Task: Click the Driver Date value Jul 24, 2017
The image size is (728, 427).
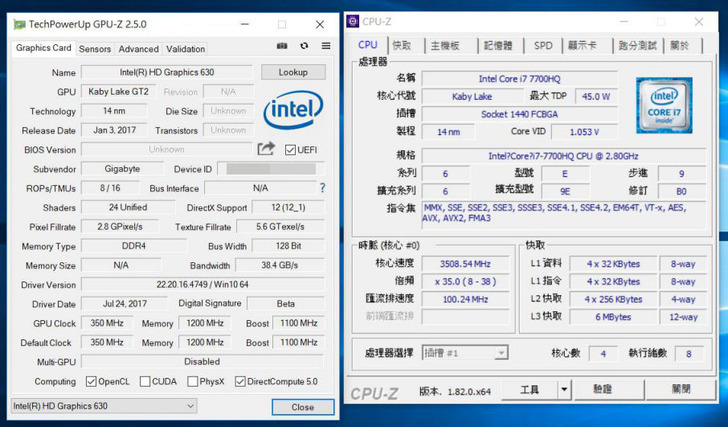Action: 124,304
